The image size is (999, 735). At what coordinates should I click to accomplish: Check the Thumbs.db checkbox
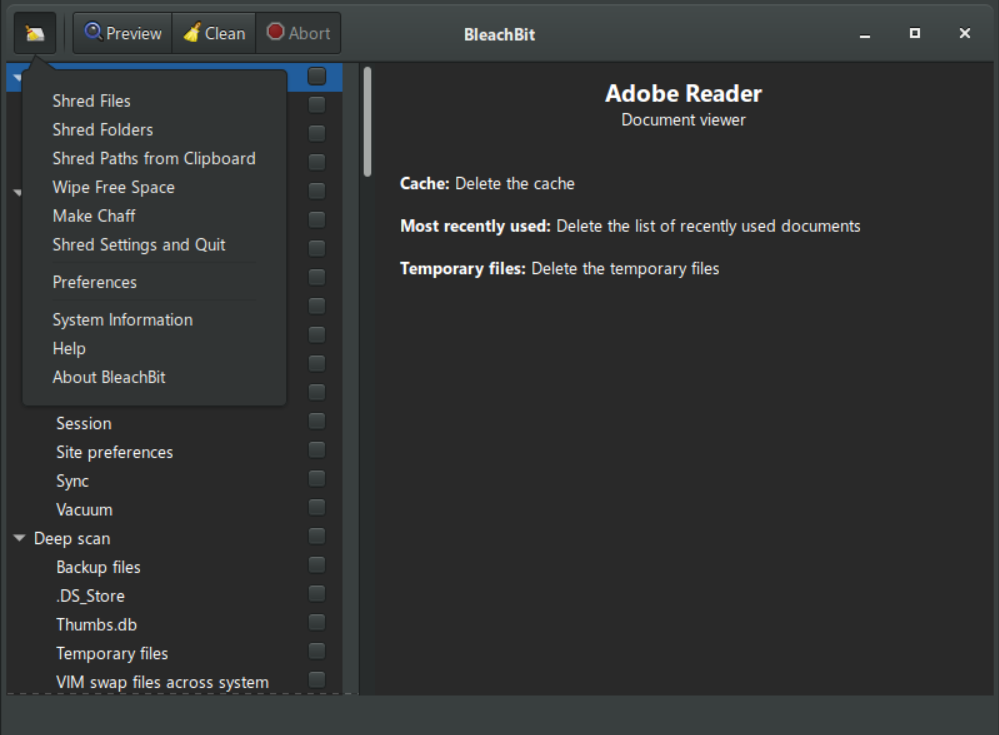pyautogui.click(x=317, y=622)
